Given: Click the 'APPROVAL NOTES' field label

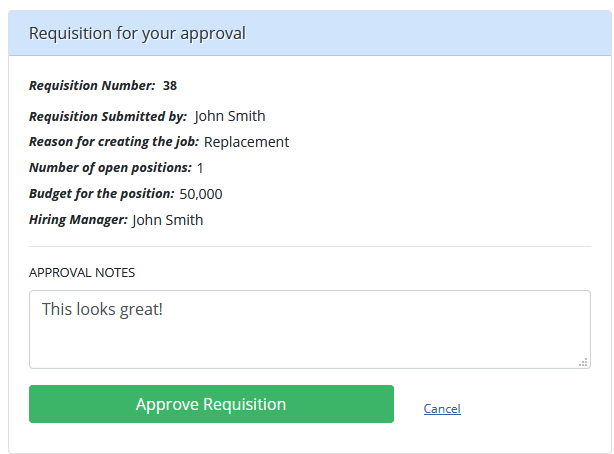Looking at the screenshot, I should click(x=82, y=272).
